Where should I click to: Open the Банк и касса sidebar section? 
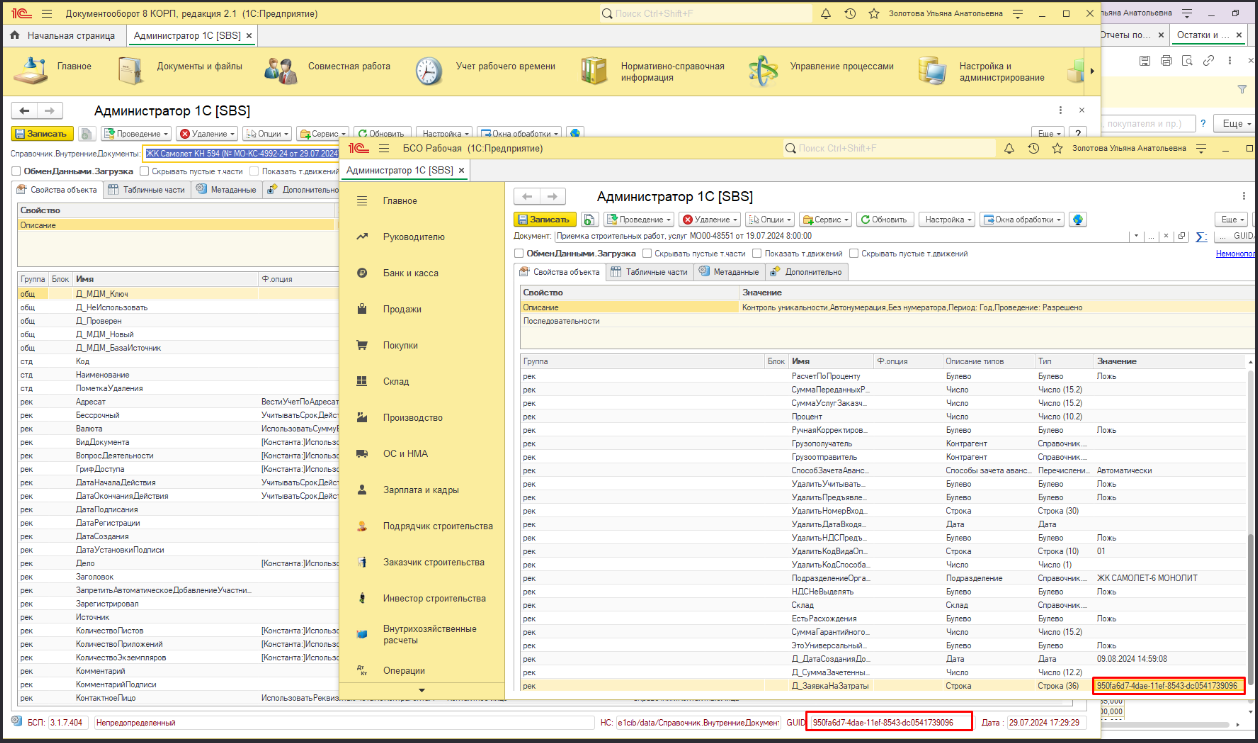click(410, 273)
